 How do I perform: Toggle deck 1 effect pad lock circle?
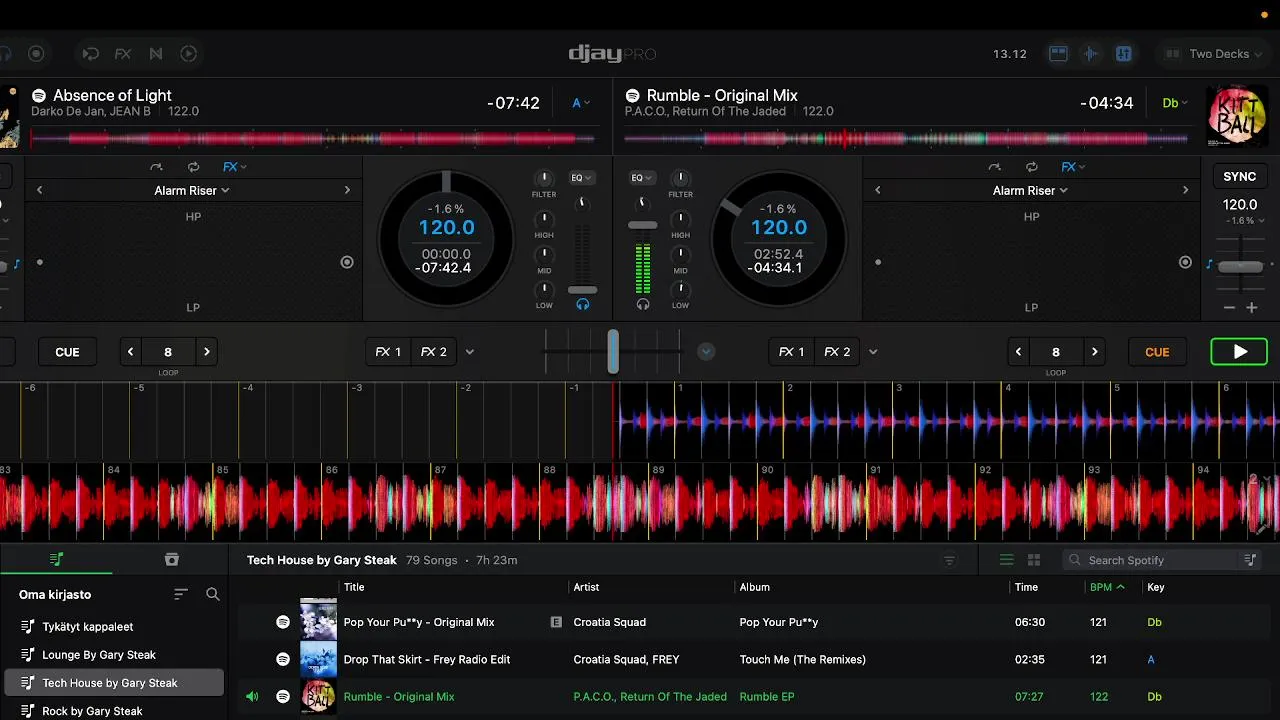[x=347, y=262]
